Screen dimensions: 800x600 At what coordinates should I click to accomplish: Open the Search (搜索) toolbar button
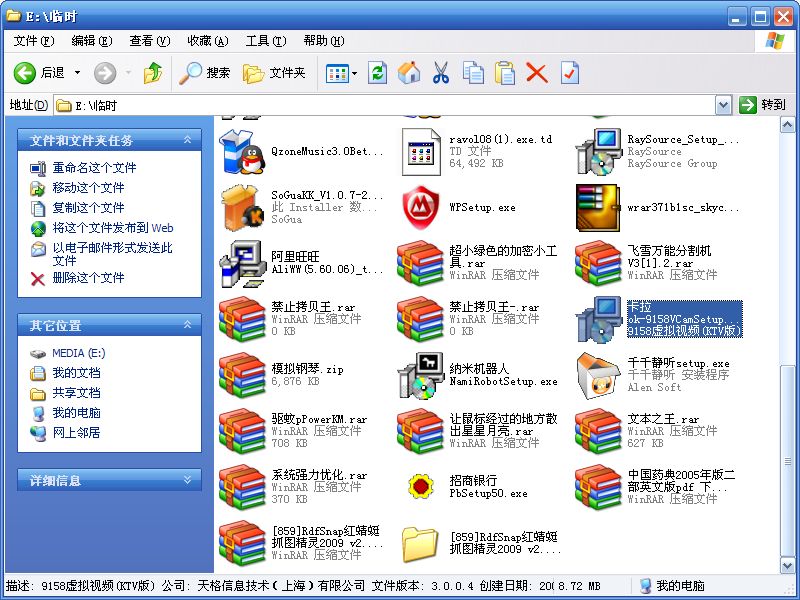coord(205,73)
